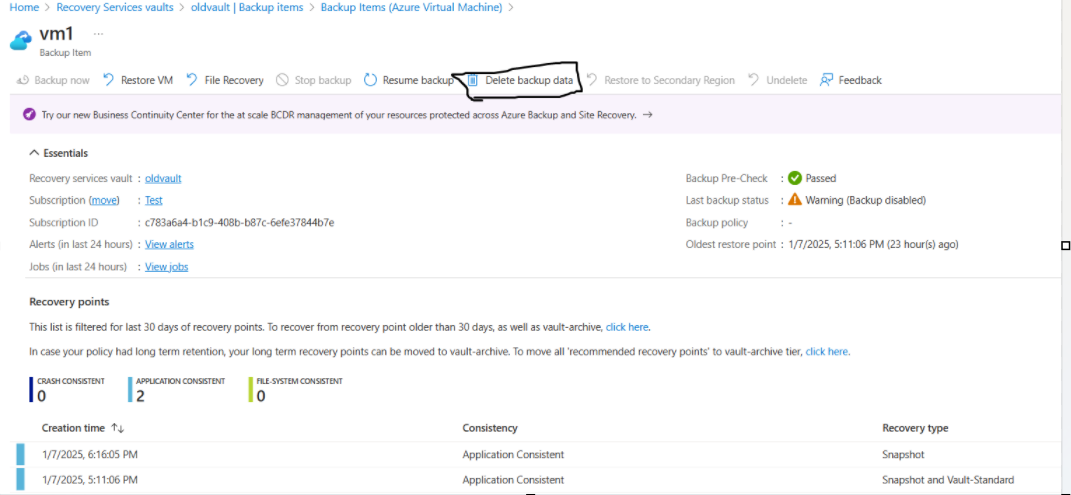
Task: Click Delete backup data toolbar label
Action: [529, 80]
